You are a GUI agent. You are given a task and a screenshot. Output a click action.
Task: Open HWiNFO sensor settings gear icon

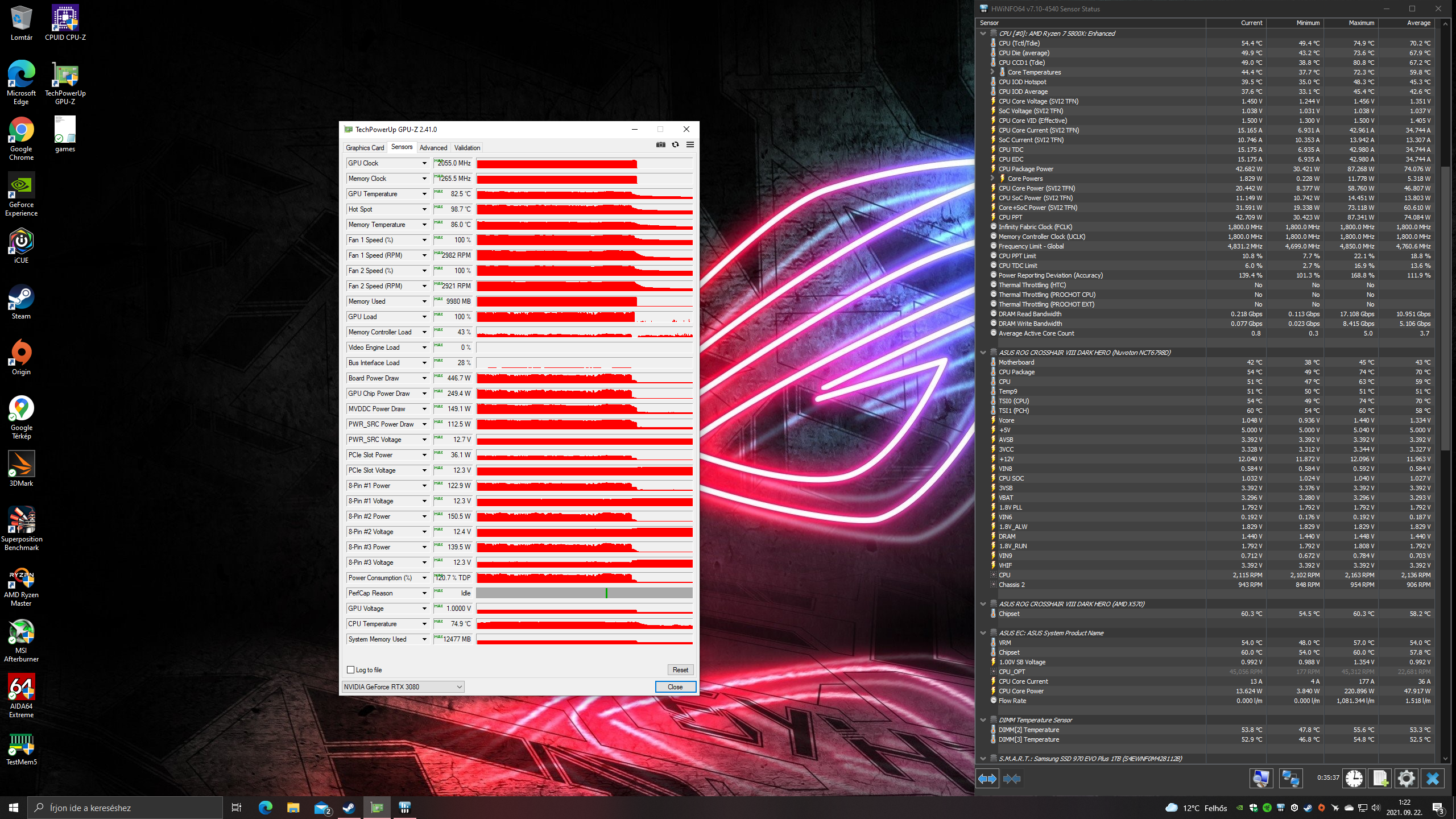pos(1407,778)
